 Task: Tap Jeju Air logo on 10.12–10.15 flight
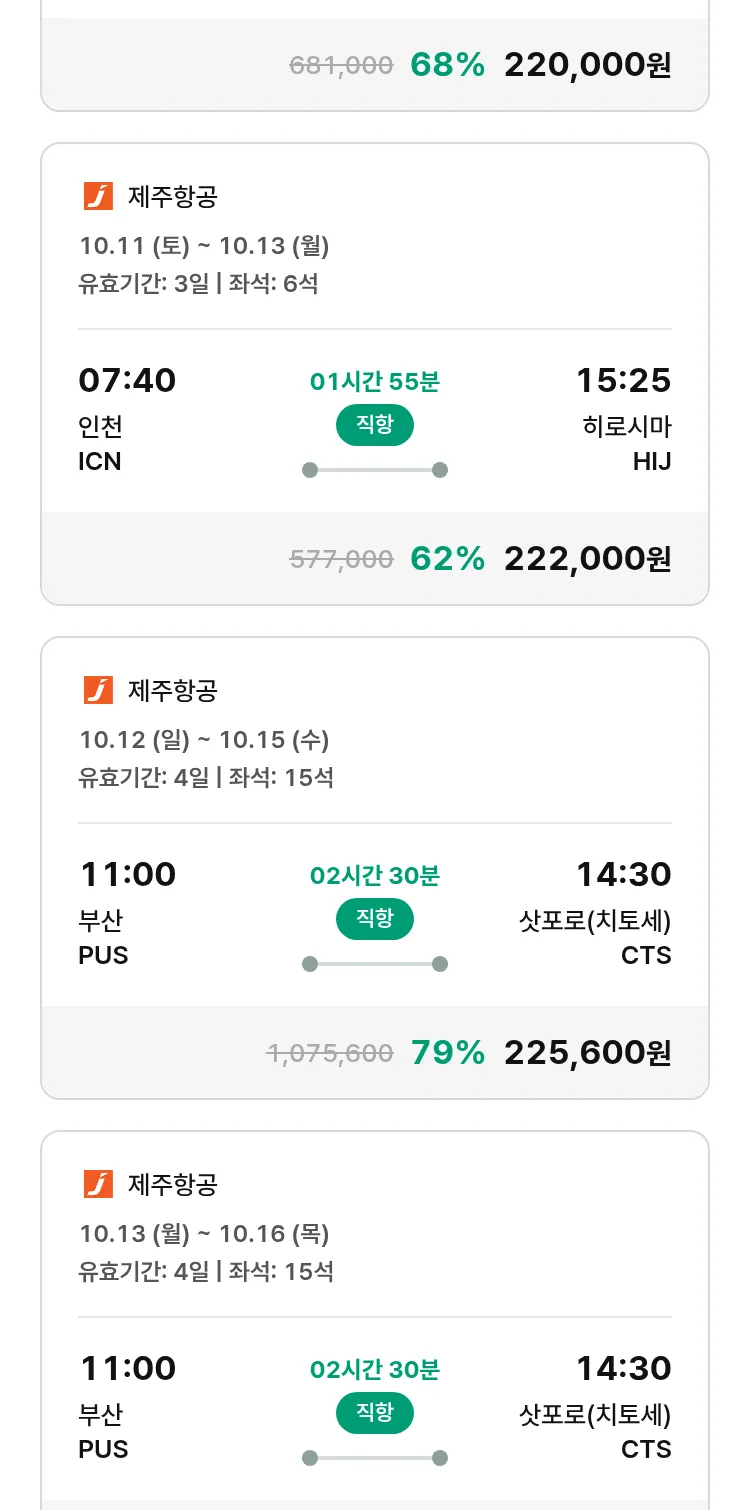pyautogui.click(x=98, y=690)
